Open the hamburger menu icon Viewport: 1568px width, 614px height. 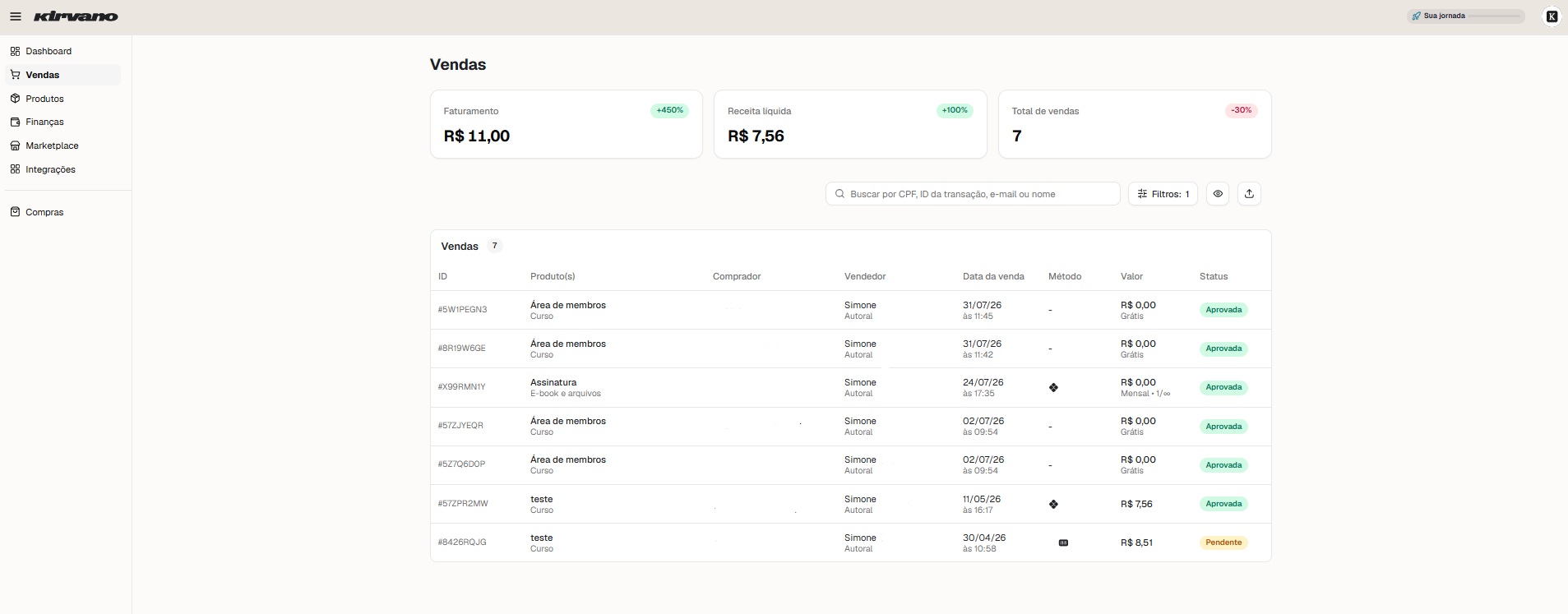click(16, 16)
